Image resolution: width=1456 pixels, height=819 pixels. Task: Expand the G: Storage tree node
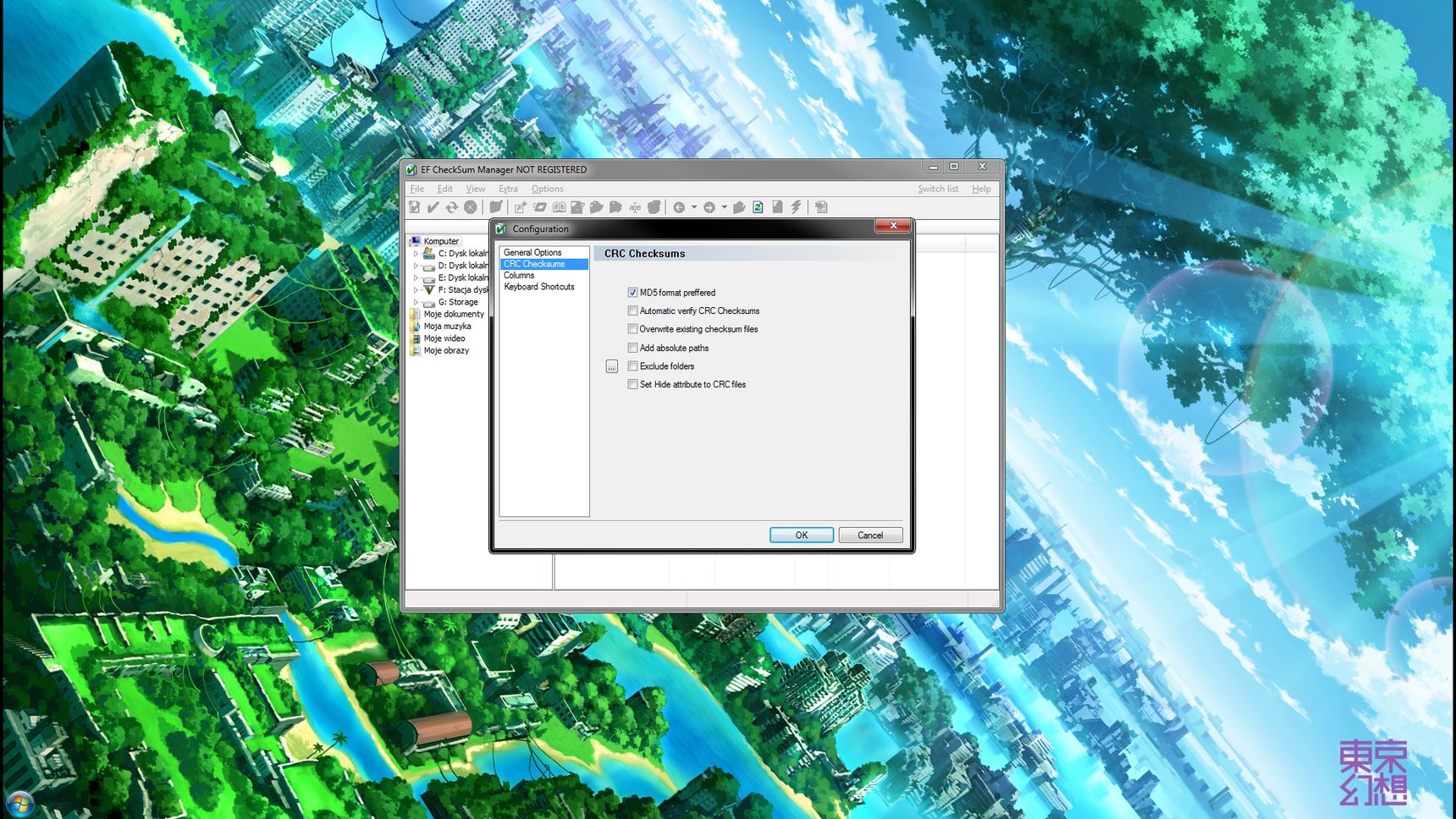point(416,302)
